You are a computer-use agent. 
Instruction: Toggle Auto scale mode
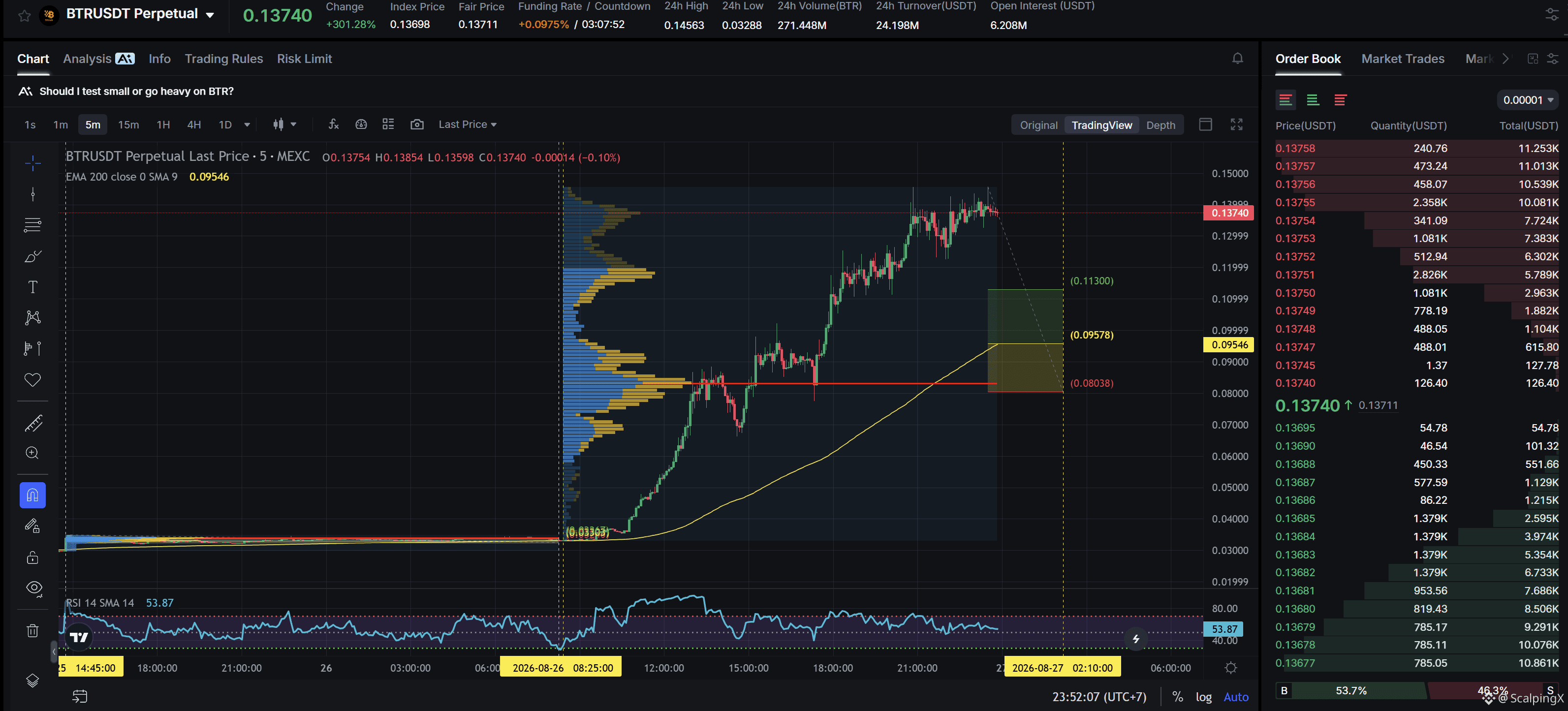[1236, 696]
